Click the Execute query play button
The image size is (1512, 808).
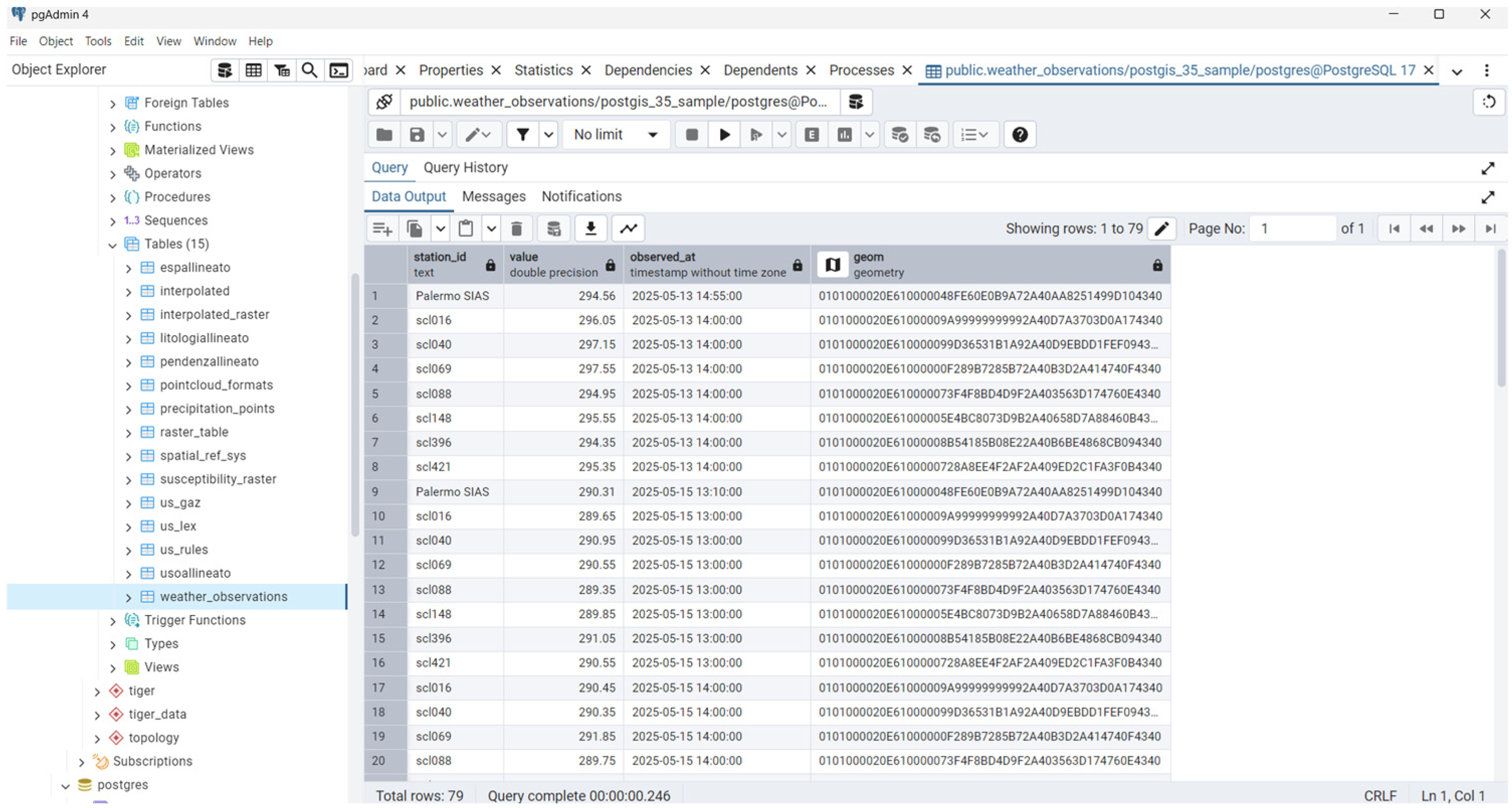click(x=724, y=135)
